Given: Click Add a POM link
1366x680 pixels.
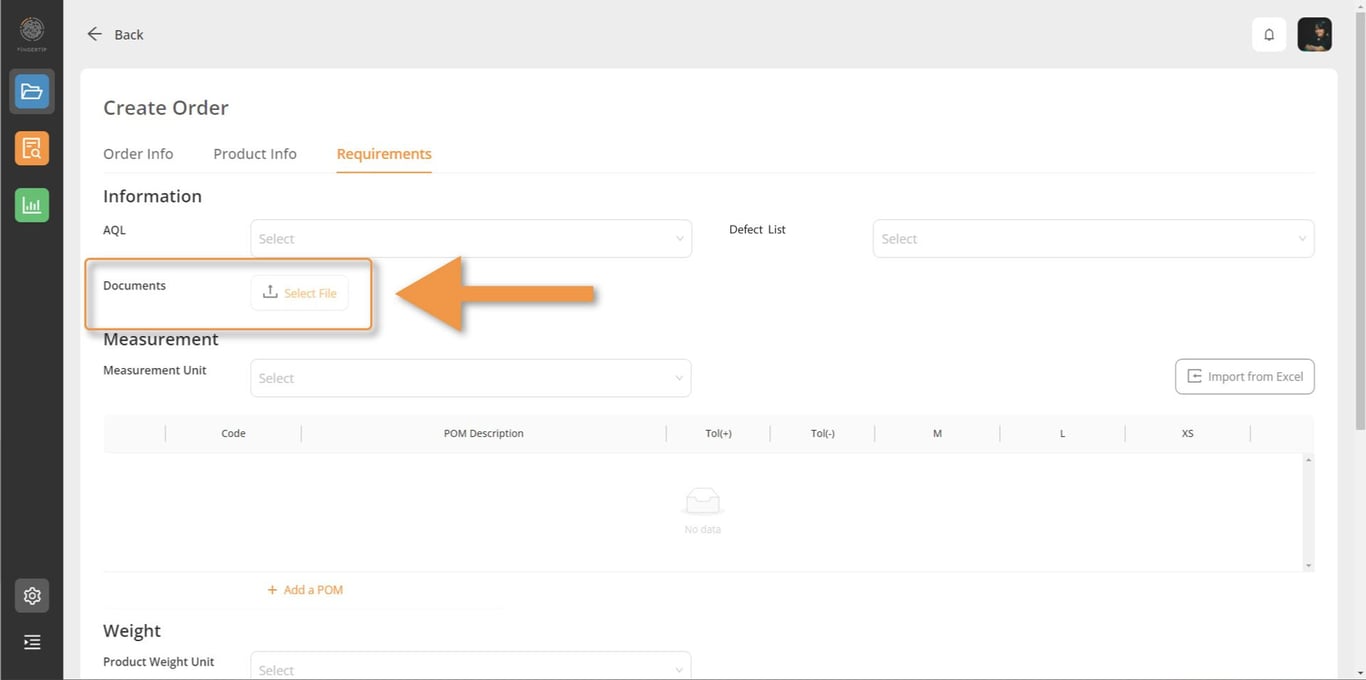Looking at the screenshot, I should 305,590.
